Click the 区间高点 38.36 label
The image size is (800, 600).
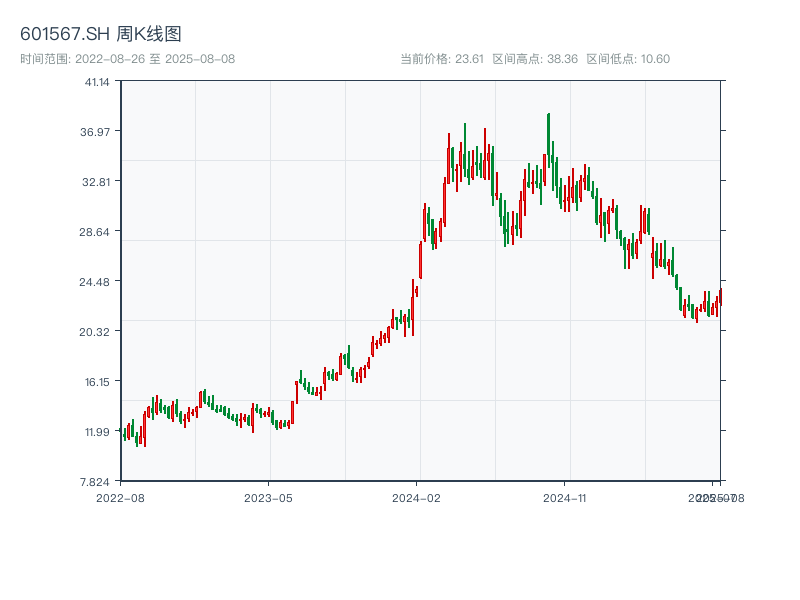click(x=535, y=59)
